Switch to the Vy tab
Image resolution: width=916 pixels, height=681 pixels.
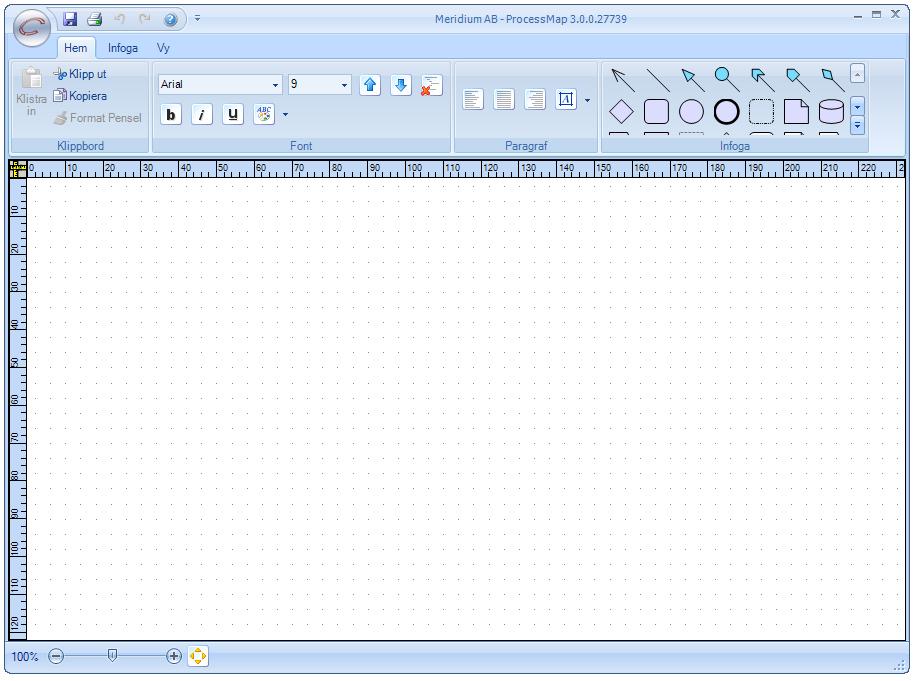point(163,48)
